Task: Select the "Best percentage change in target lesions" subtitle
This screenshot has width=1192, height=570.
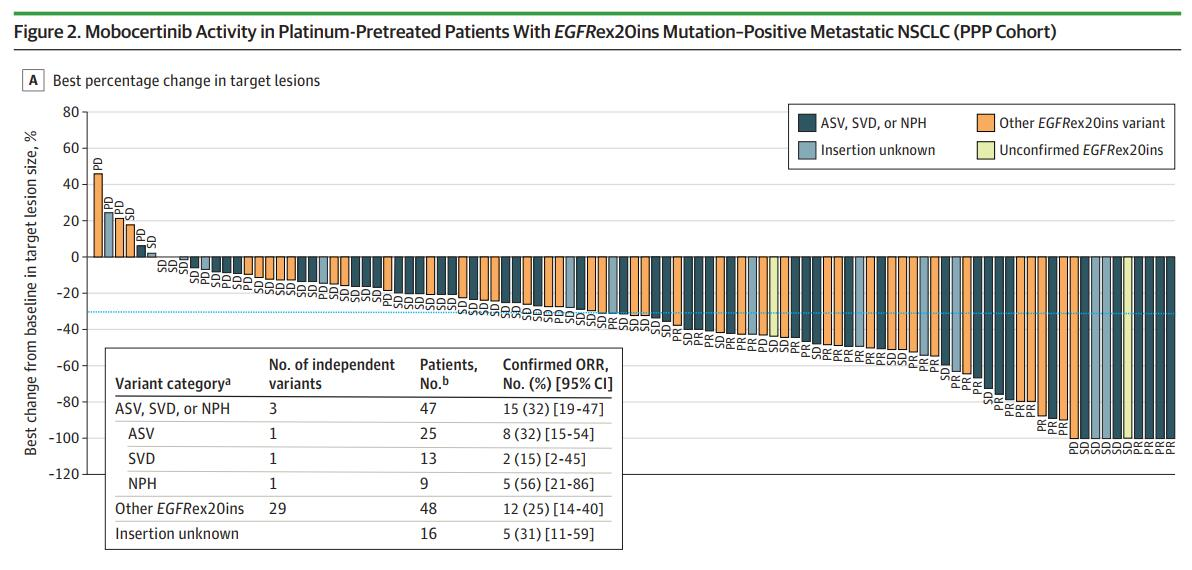Action: click(186, 80)
